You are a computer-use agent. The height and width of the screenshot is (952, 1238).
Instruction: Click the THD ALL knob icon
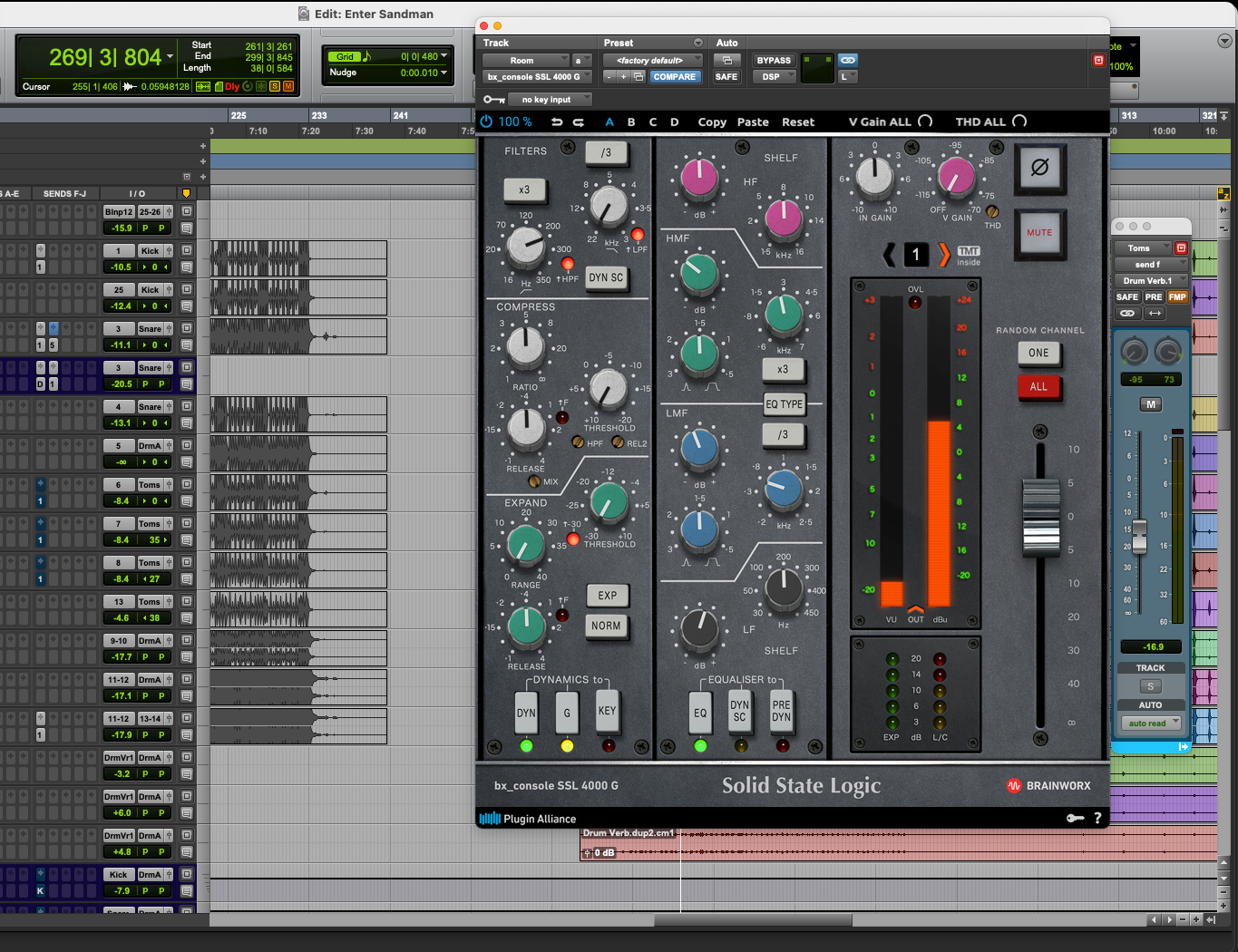pyautogui.click(x=1019, y=121)
